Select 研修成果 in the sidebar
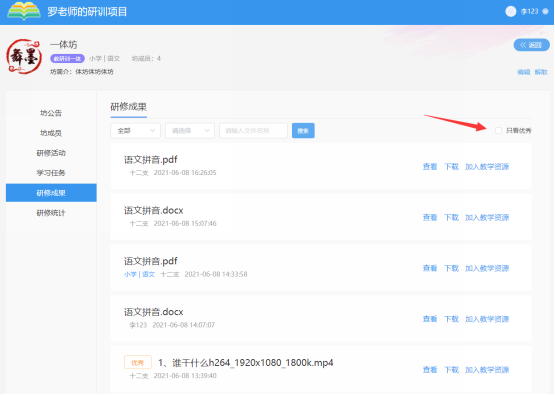Screen dimensions: 555x395 click(51, 193)
